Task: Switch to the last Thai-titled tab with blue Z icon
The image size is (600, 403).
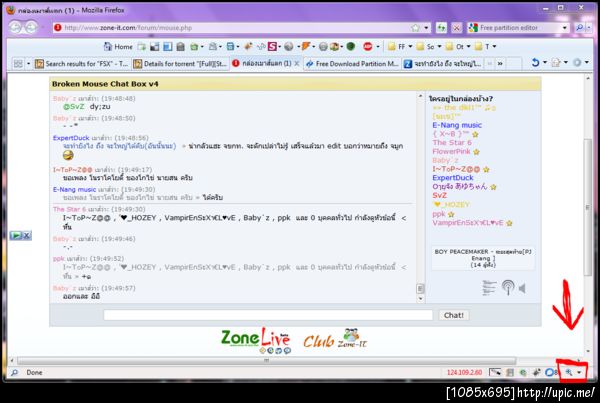Action: 443,64
